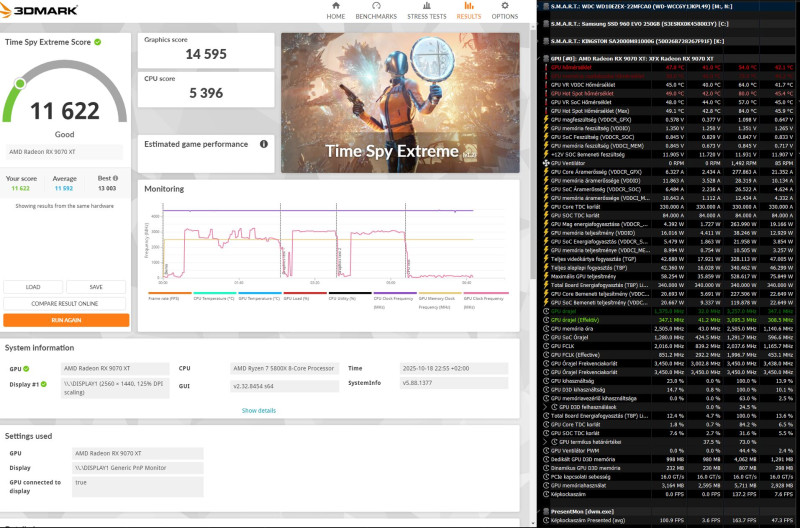Open the Show details link

259,410
